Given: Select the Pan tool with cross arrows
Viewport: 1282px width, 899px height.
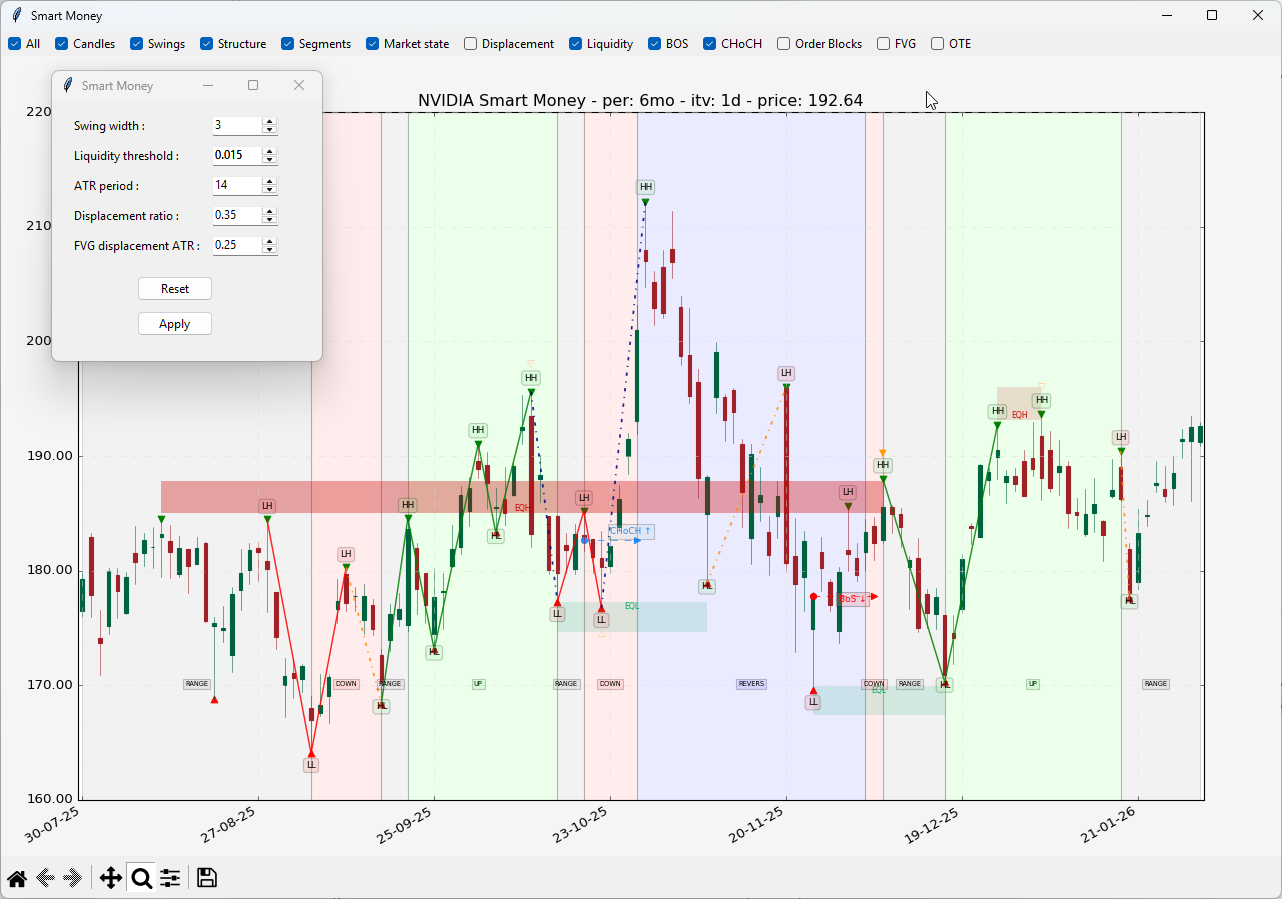Looking at the screenshot, I should click(110, 878).
